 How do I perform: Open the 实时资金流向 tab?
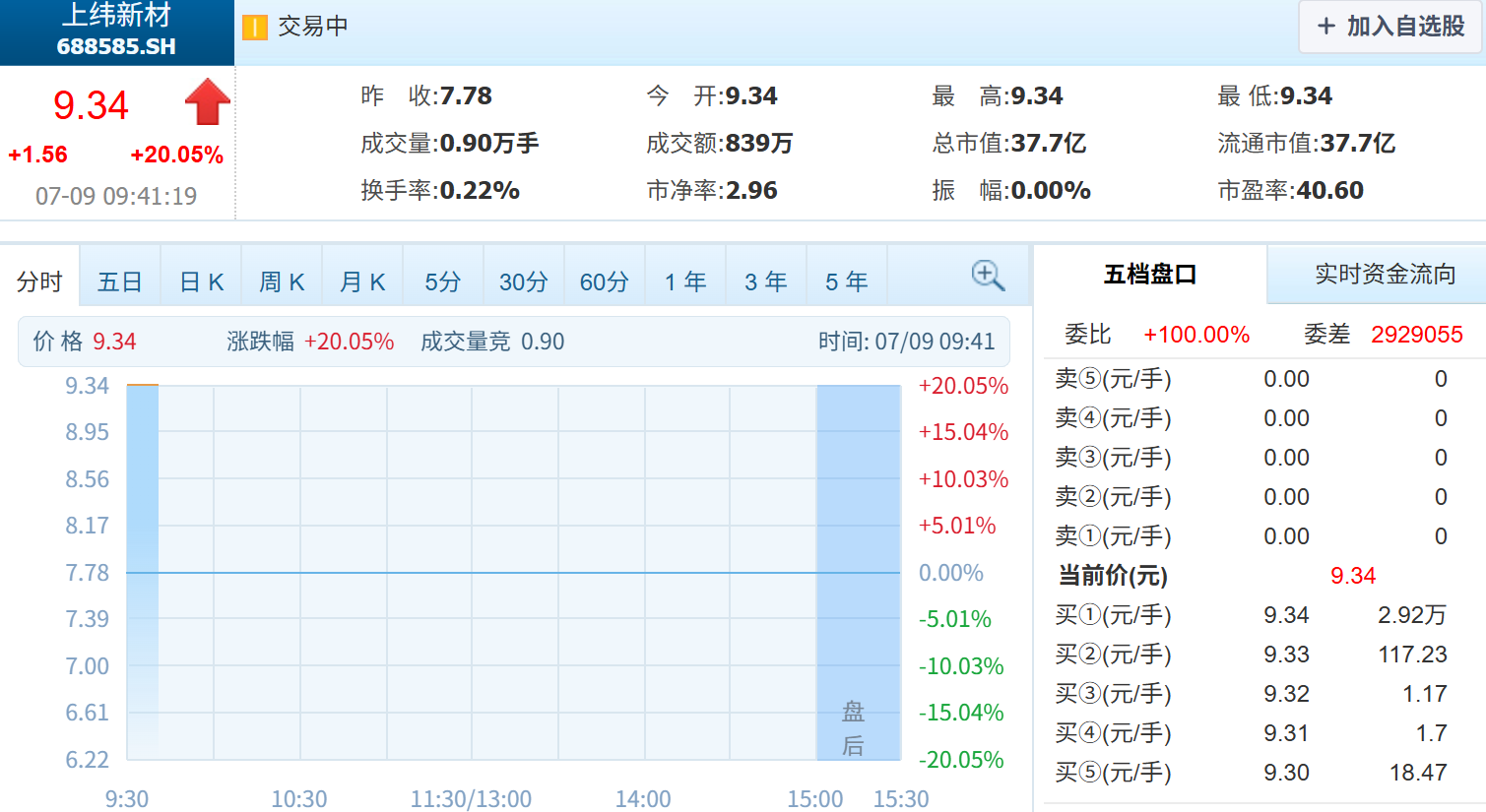pyautogui.click(x=1385, y=275)
